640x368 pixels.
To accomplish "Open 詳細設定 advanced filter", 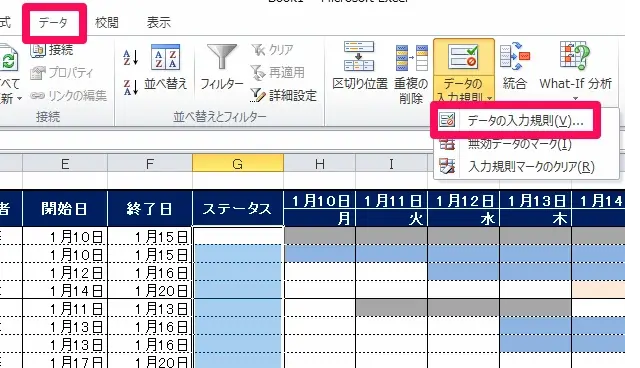I will [283, 95].
